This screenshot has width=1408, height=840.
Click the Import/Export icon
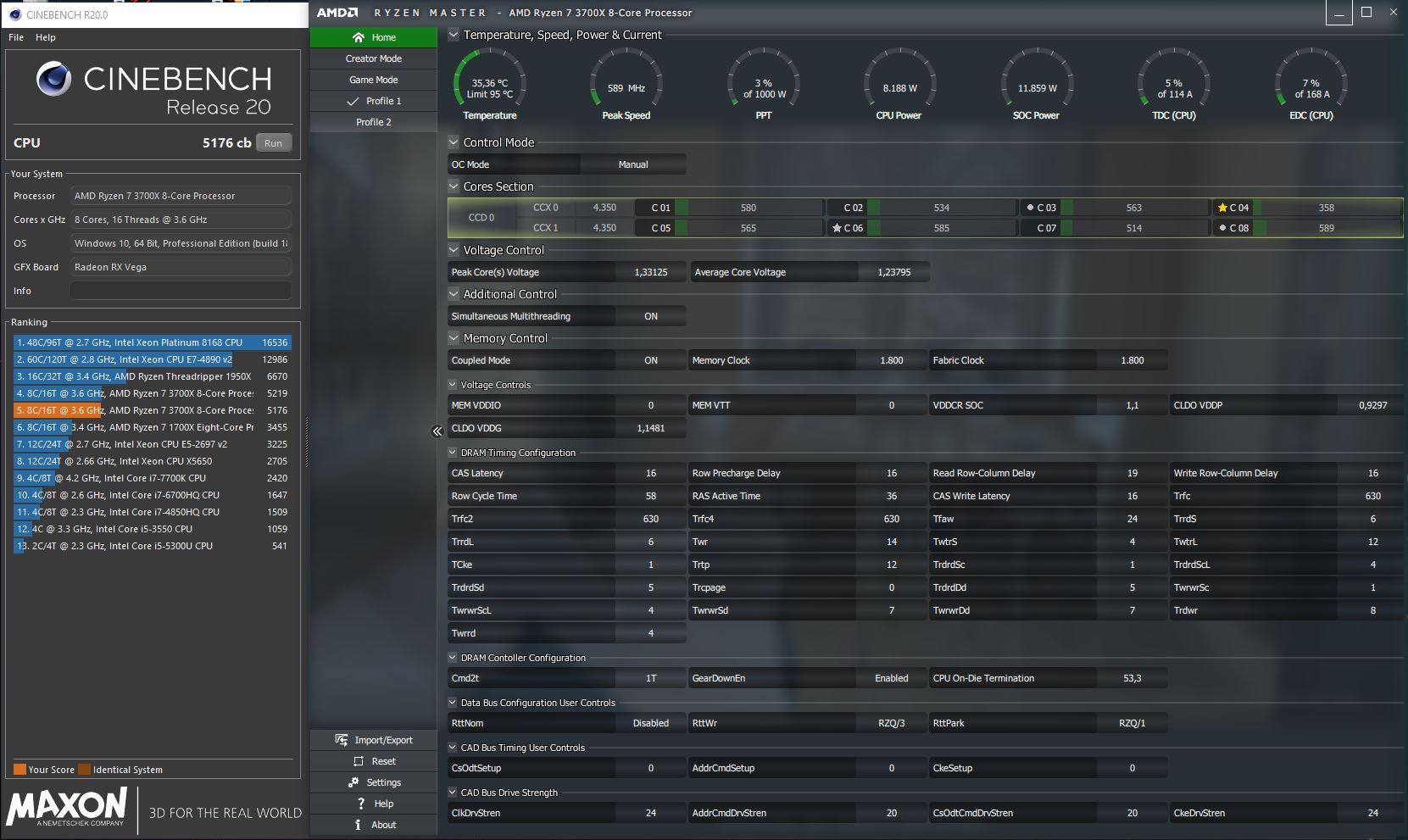click(x=341, y=740)
